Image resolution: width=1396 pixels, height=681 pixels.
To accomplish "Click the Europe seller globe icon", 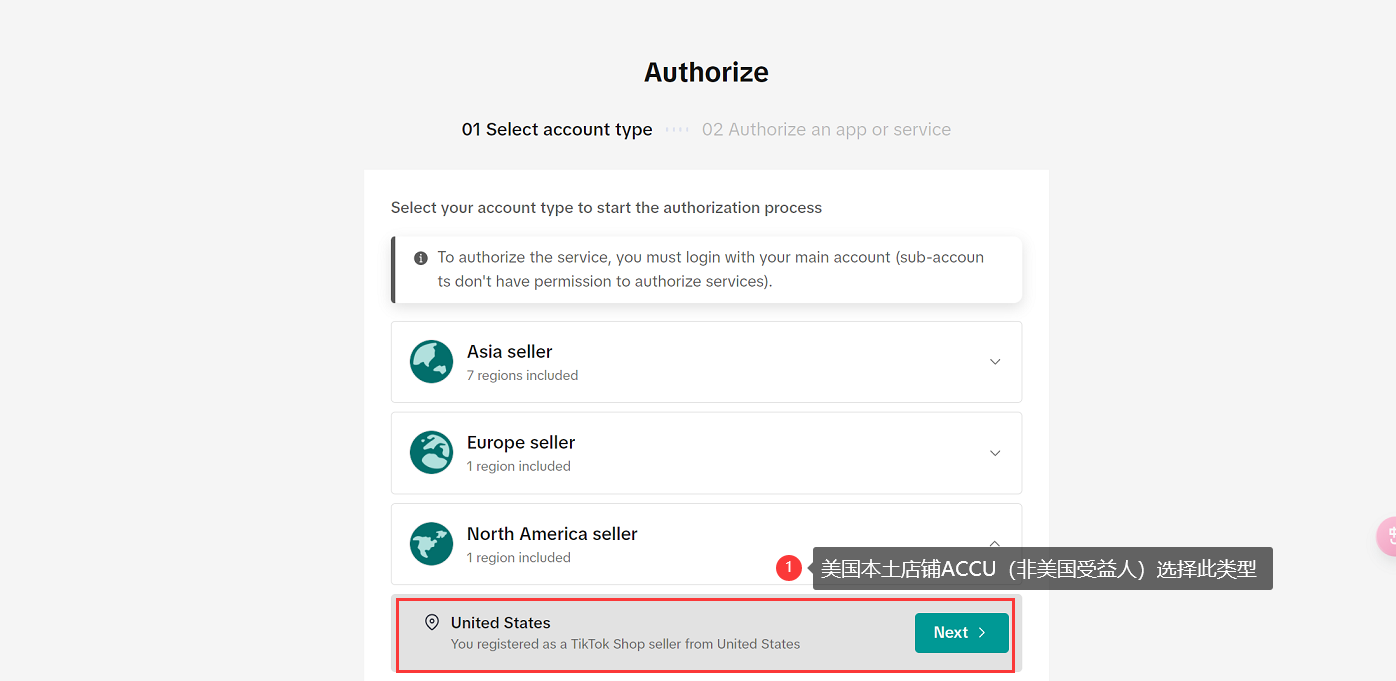I will (x=431, y=452).
